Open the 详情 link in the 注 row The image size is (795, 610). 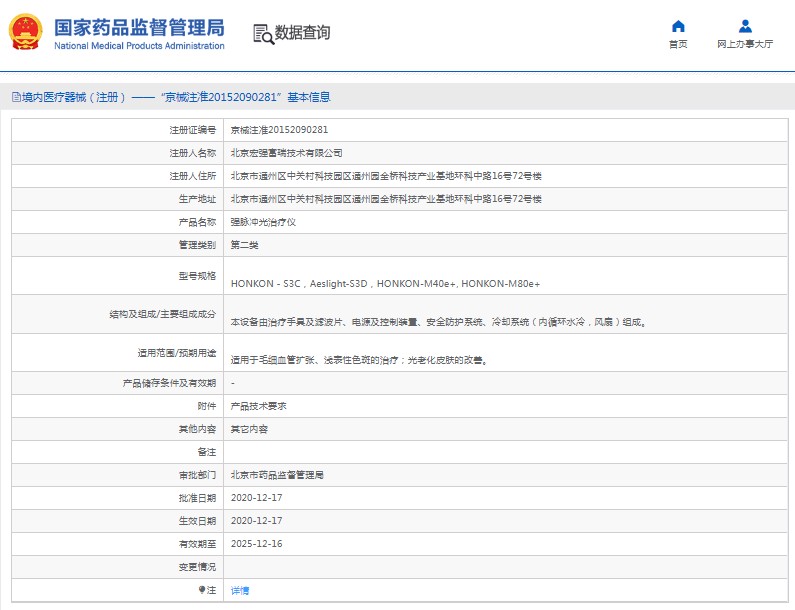click(240, 591)
